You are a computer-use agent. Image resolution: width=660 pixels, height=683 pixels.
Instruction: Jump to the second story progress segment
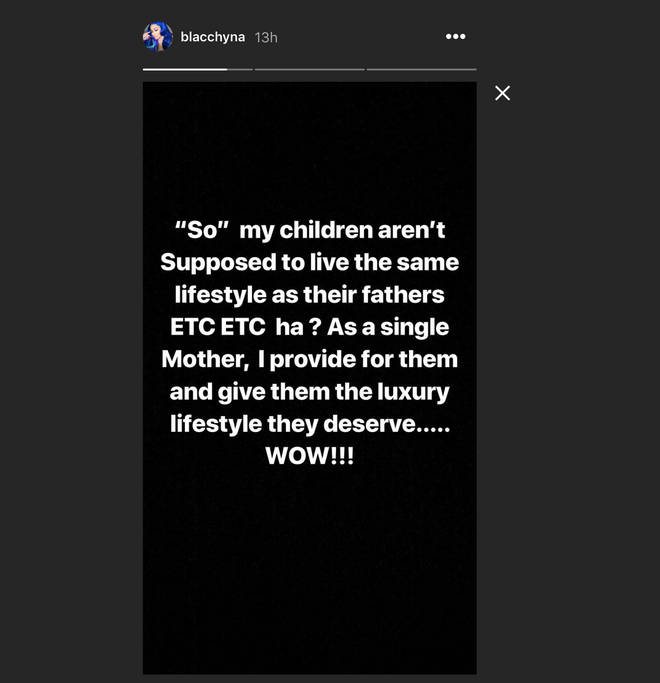pyautogui.click(x=309, y=69)
